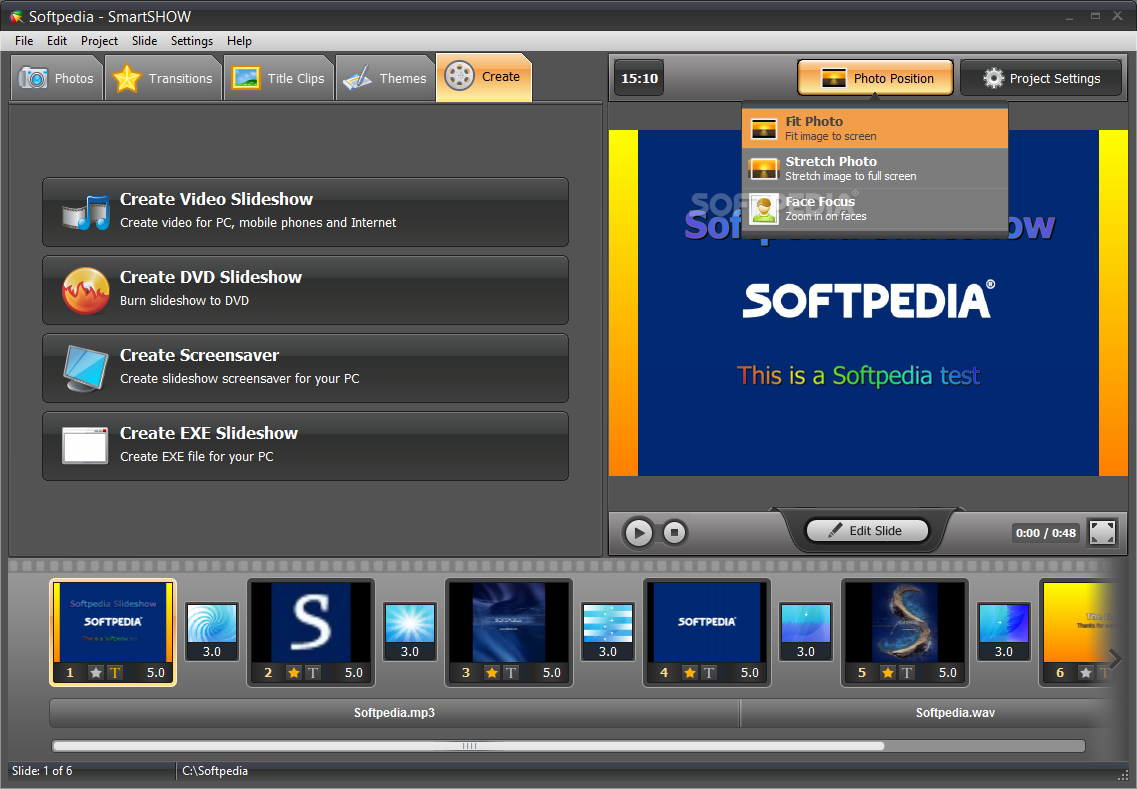Stop the slideshow preview
Image resolution: width=1137 pixels, height=789 pixels.
(674, 533)
